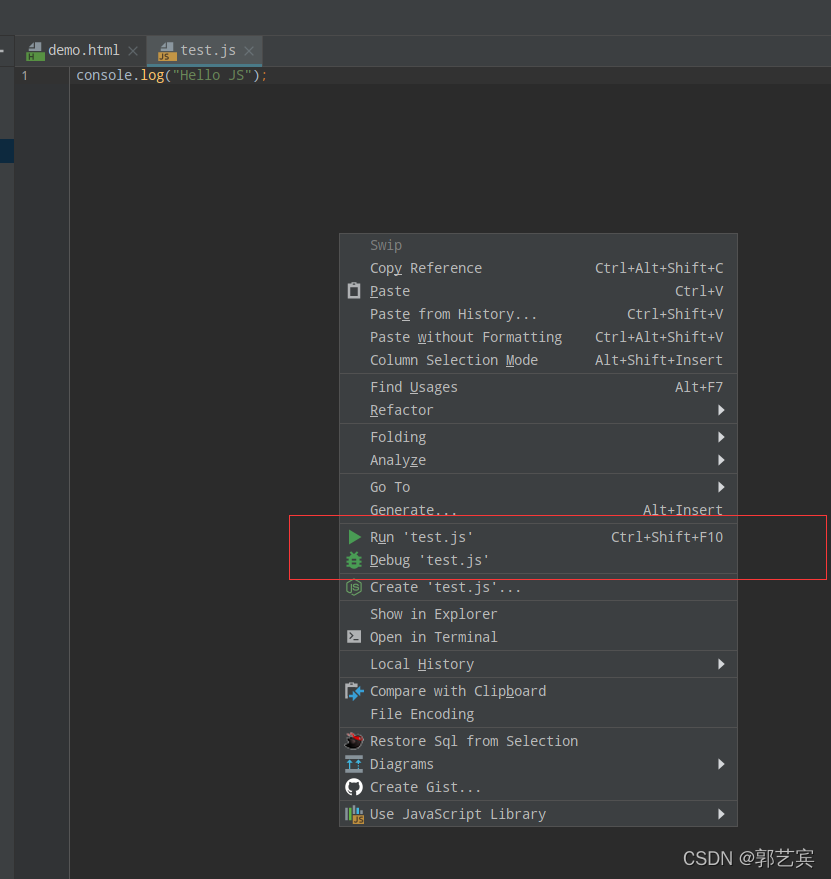This screenshot has width=831, height=879.
Task: Select the test.js editor tab
Action: click(205, 51)
